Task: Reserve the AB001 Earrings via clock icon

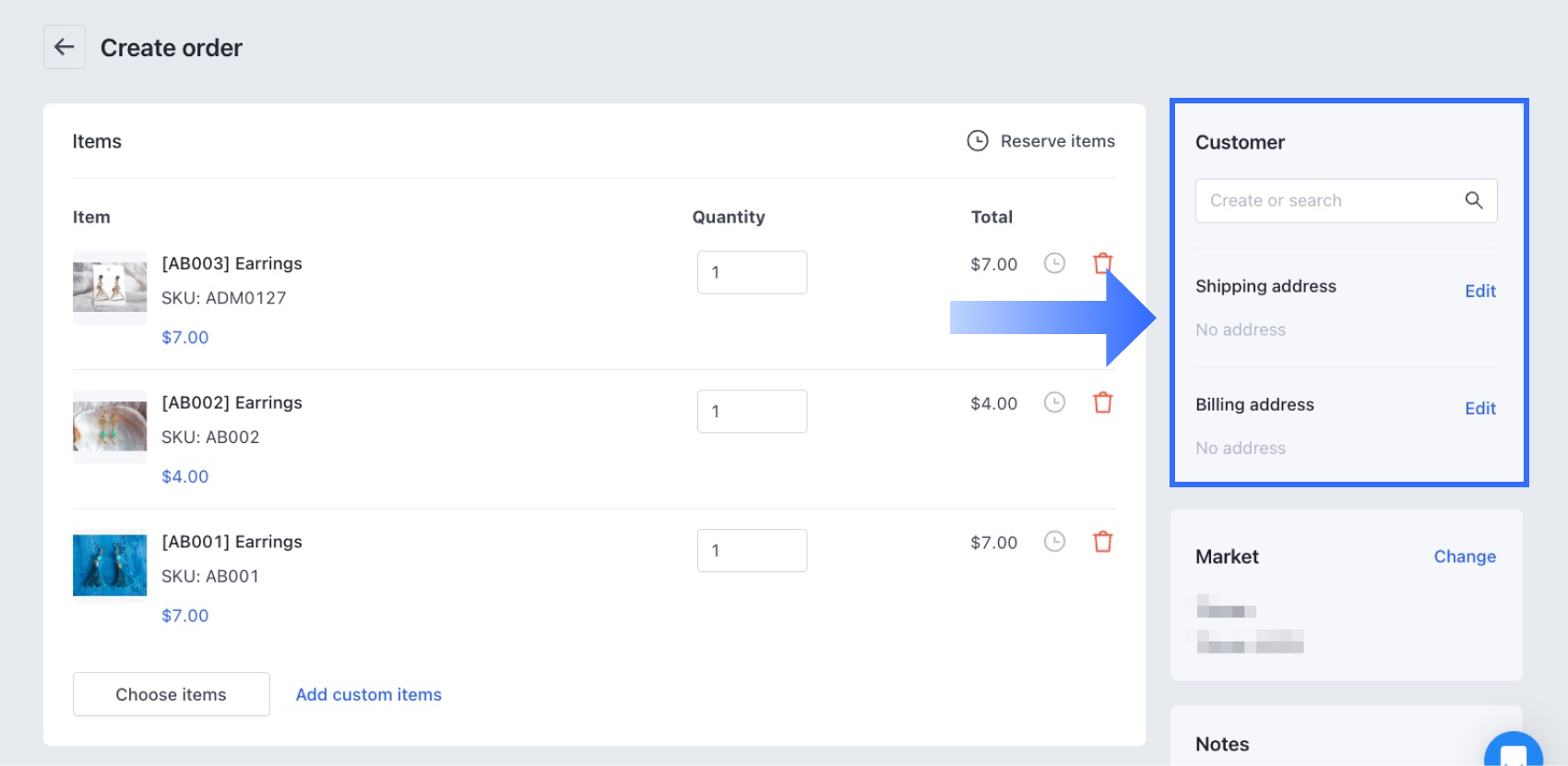Action: click(x=1054, y=542)
